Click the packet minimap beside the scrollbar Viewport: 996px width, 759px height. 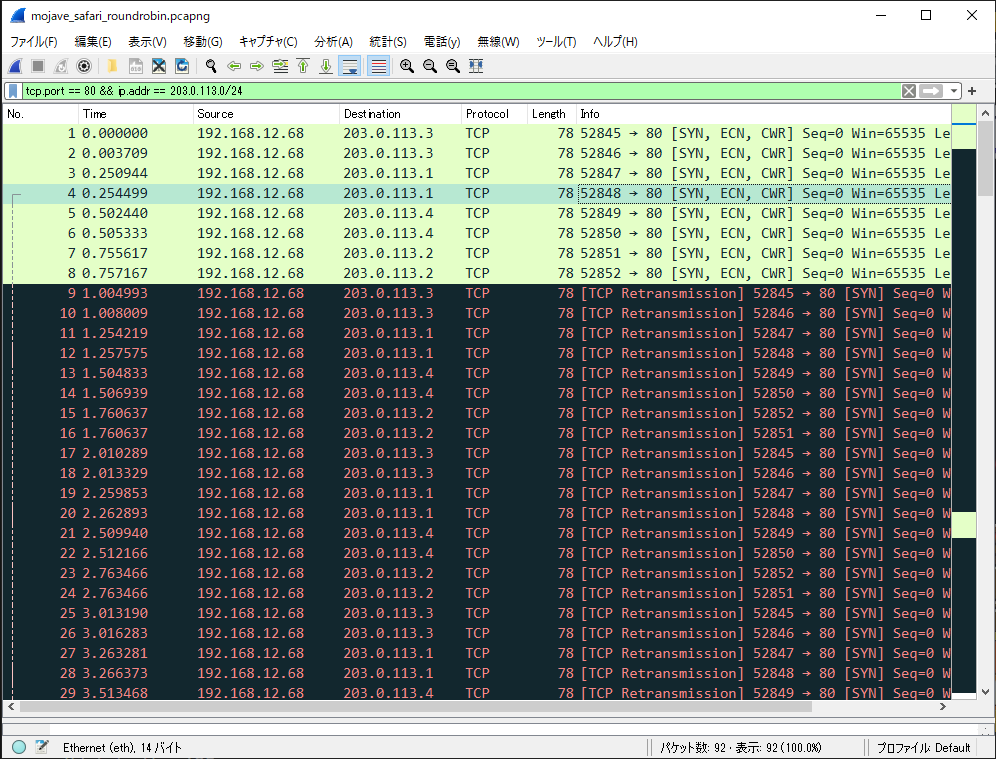[964, 400]
